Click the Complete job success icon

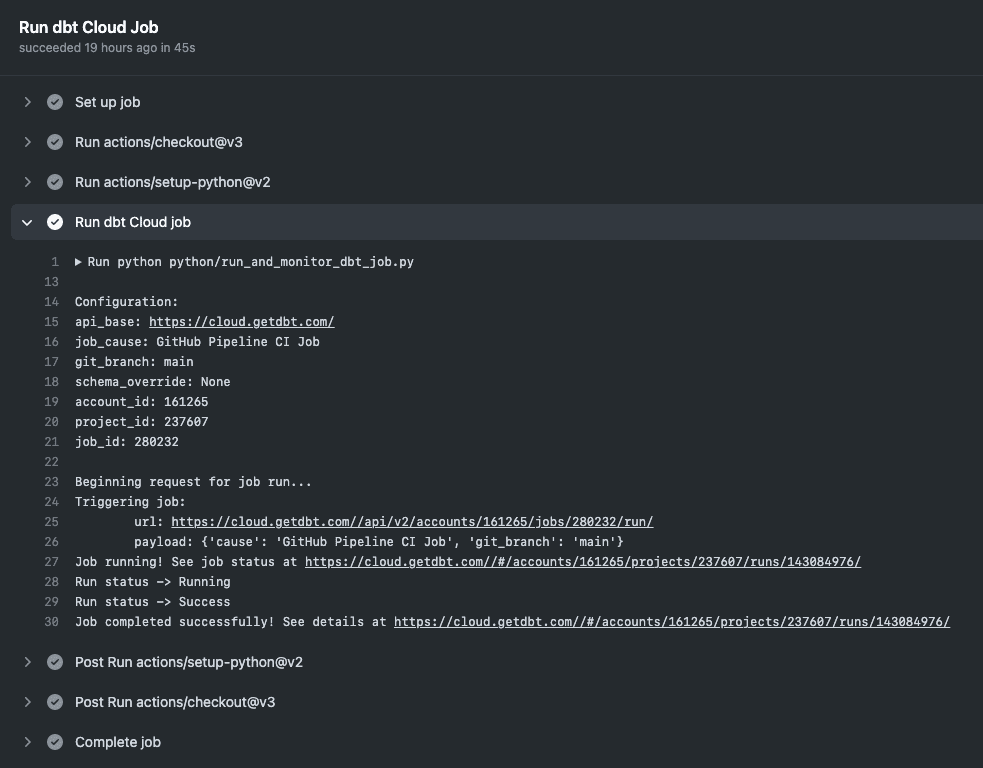[55, 742]
